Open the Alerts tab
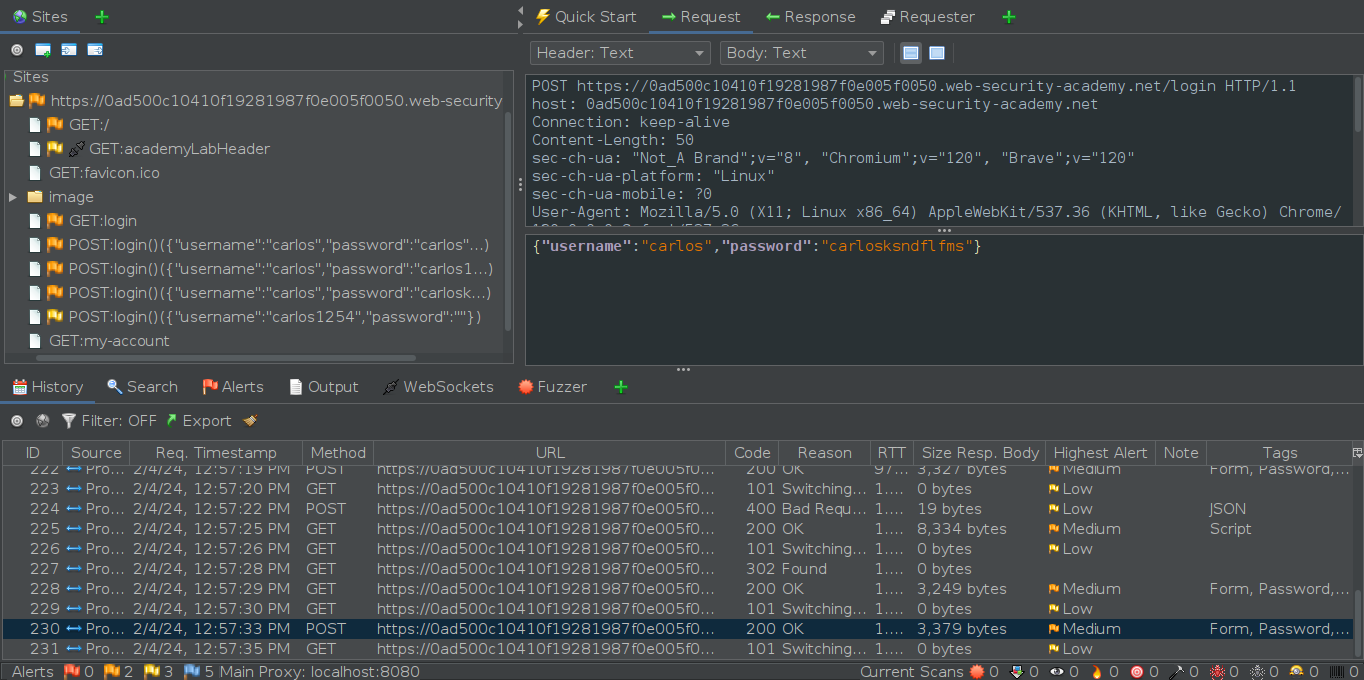The width and height of the screenshot is (1364, 680). tap(232, 387)
